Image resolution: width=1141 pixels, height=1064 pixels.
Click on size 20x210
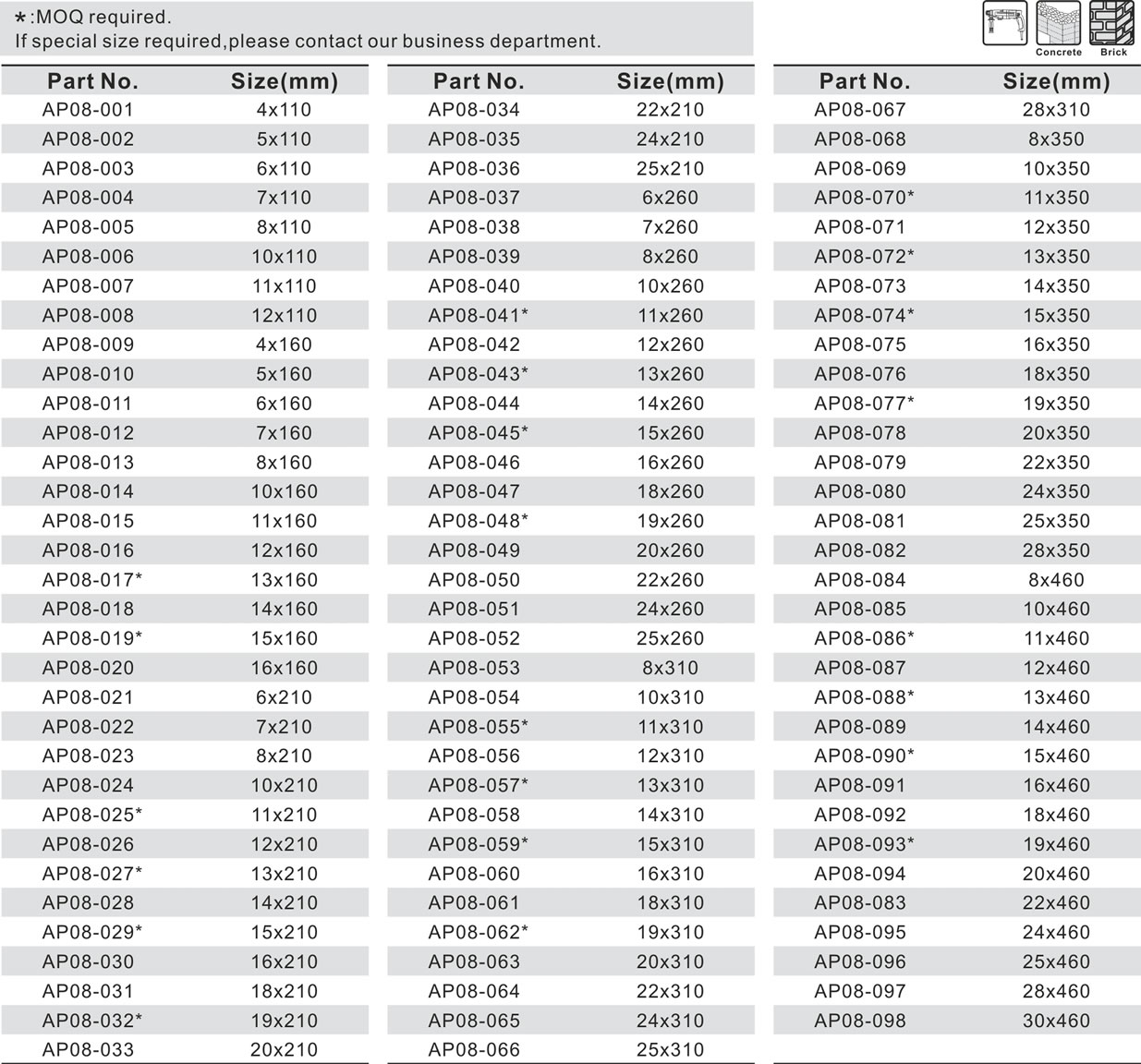pyautogui.click(x=284, y=1050)
